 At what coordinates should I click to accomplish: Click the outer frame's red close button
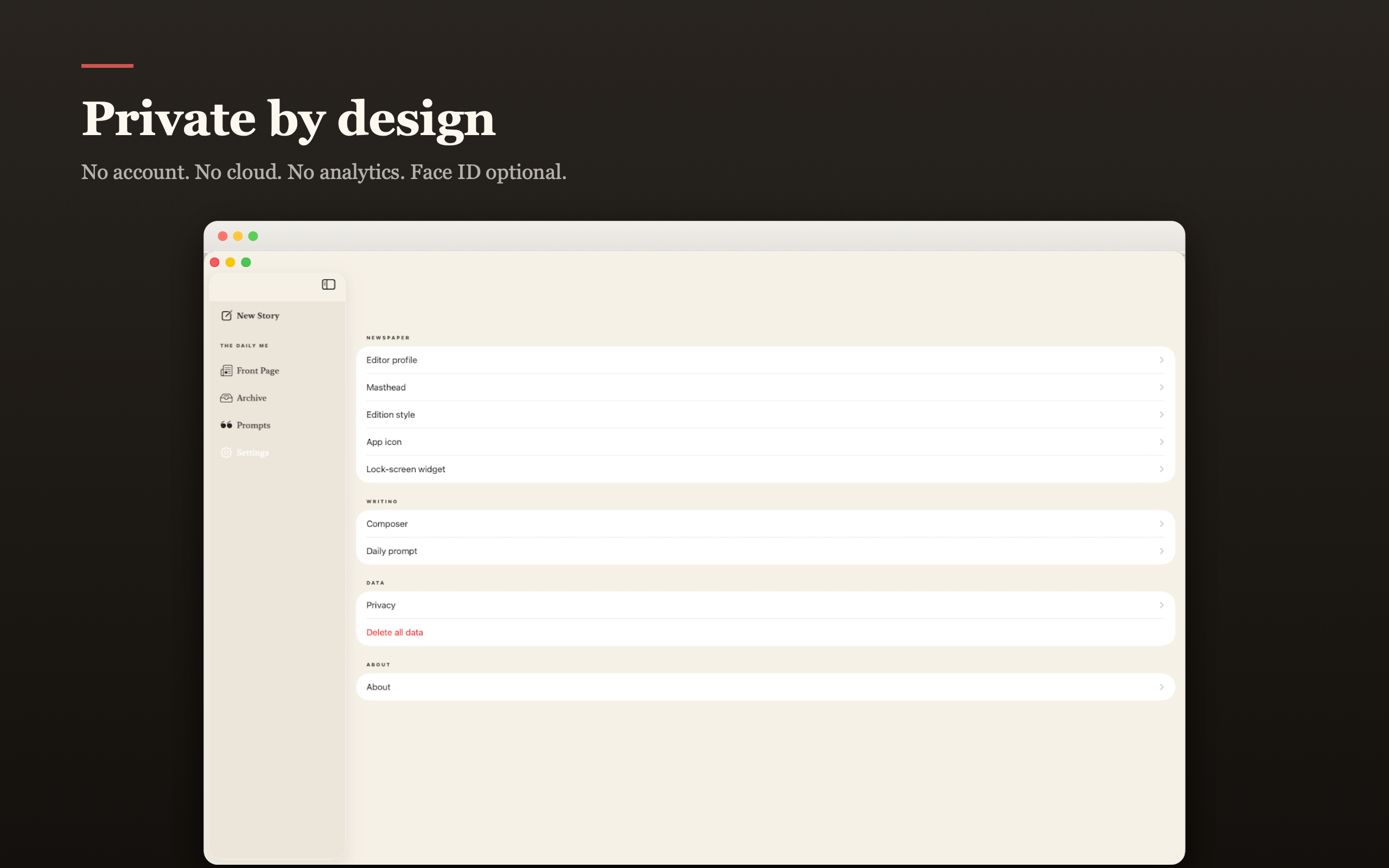tap(222, 236)
